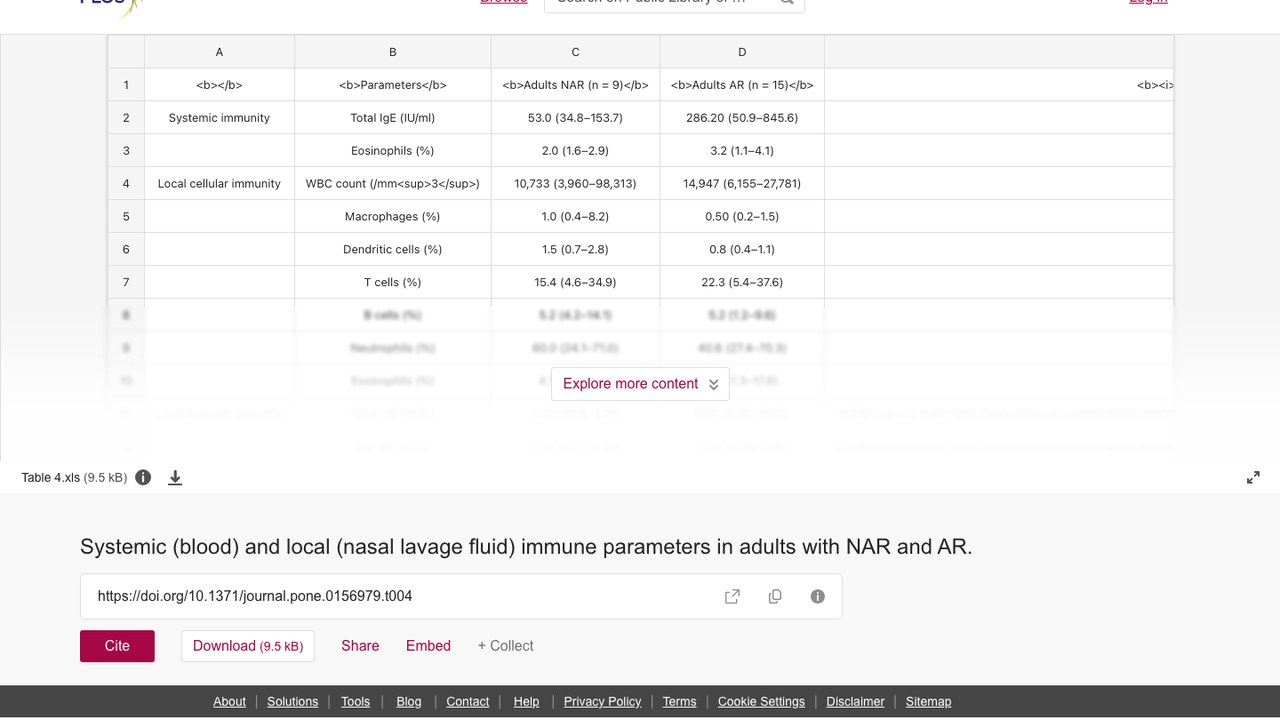The width and height of the screenshot is (1280, 720).
Task: Open the Contact footer link
Action: click(x=468, y=702)
